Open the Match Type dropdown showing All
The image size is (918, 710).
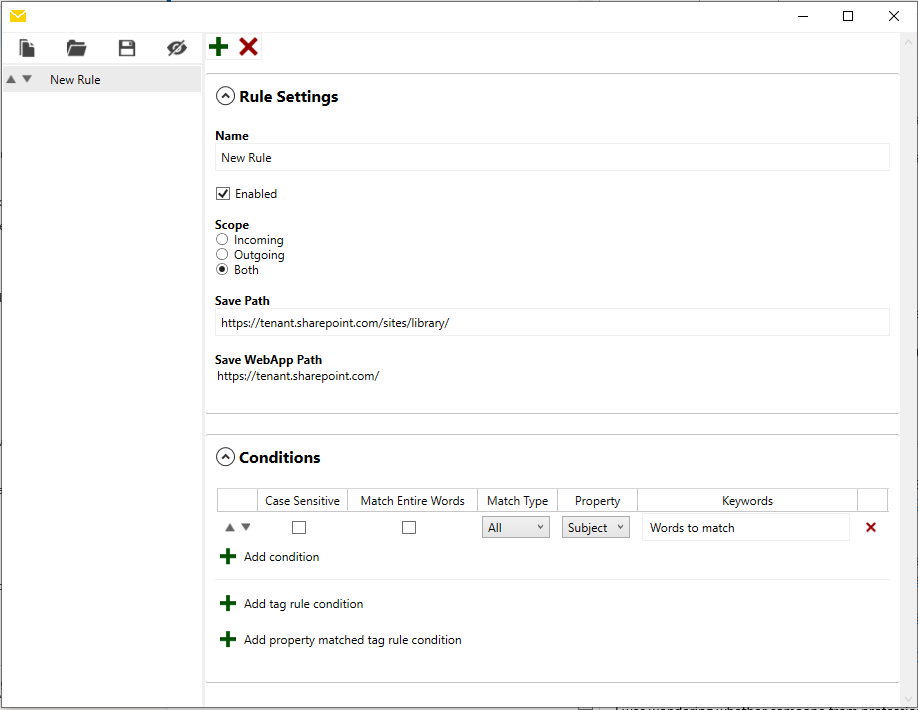(515, 526)
